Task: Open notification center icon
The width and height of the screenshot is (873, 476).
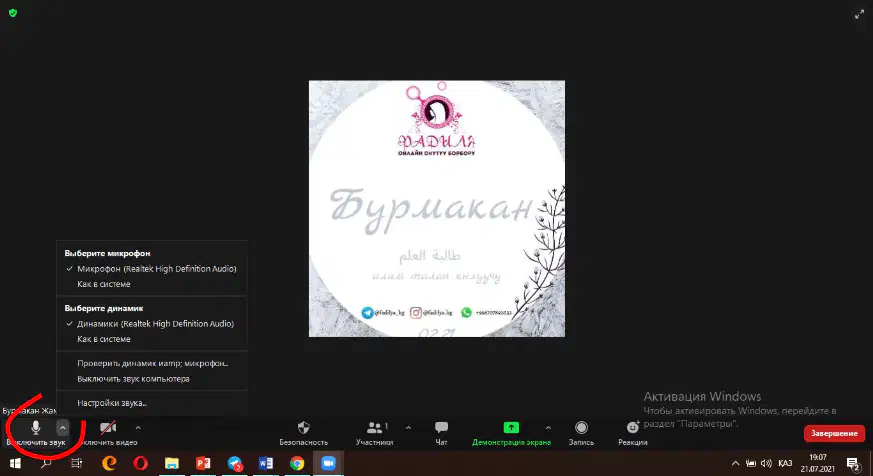Action: click(x=853, y=464)
